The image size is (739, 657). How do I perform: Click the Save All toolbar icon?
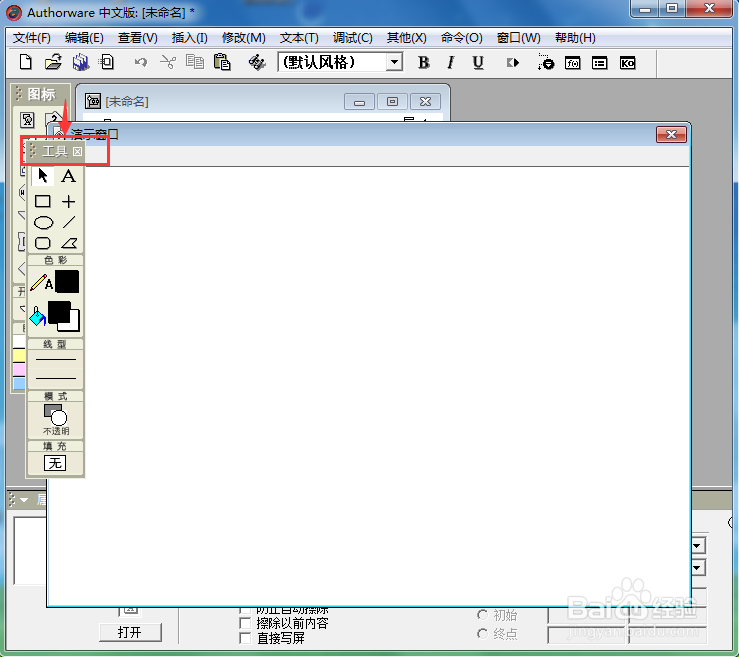[x=81, y=62]
